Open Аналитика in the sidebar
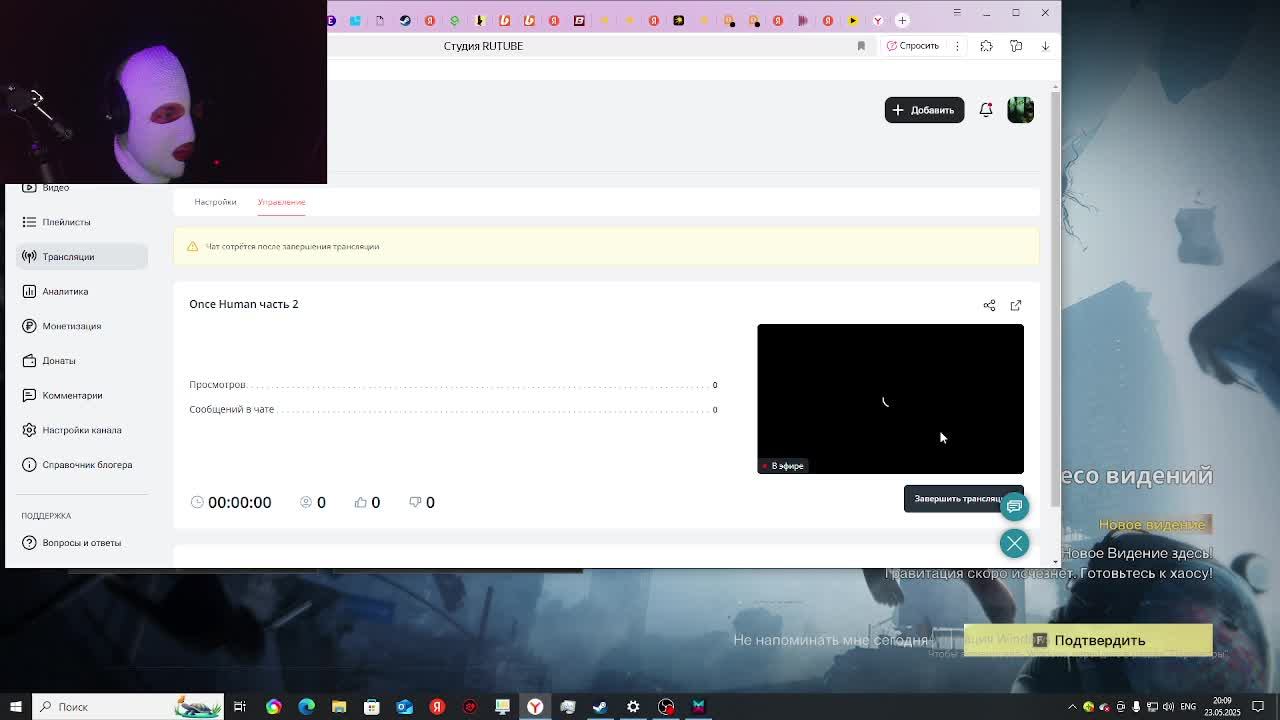Viewport: 1280px width, 720px height. coord(65,291)
